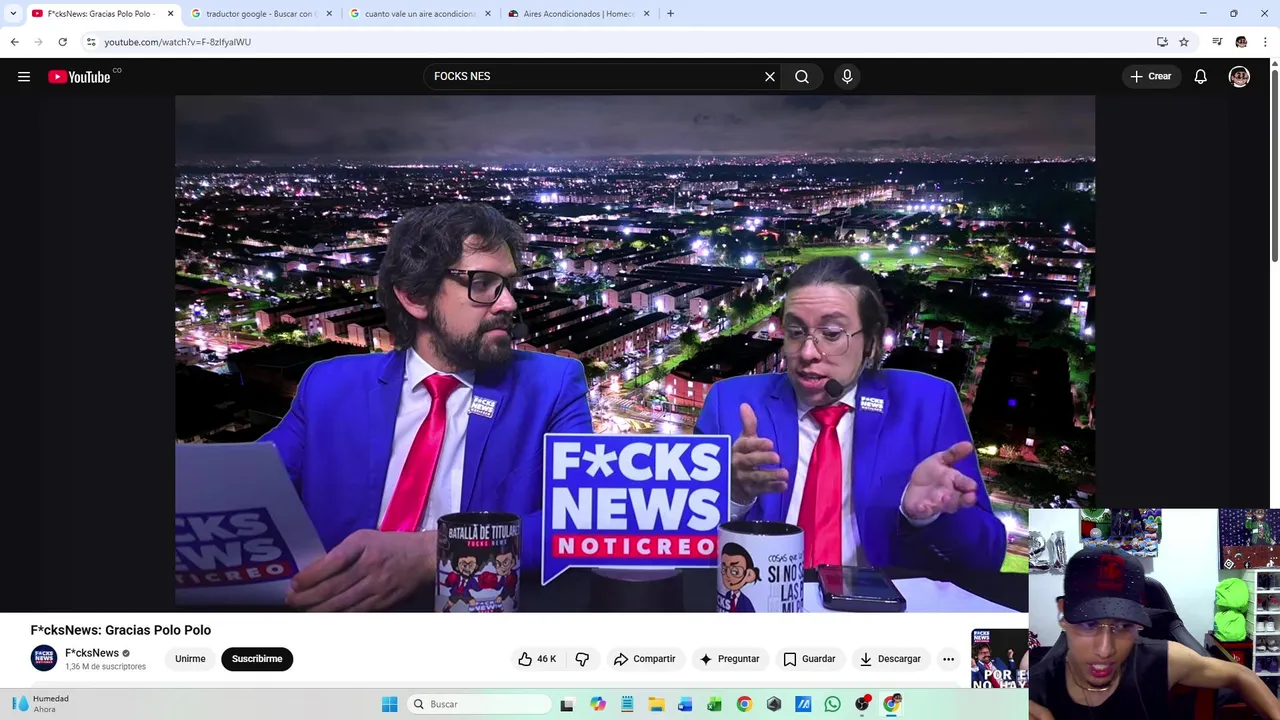Open the tab search dropdown arrow
1280x720 pixels.
(x=13, y=13)
